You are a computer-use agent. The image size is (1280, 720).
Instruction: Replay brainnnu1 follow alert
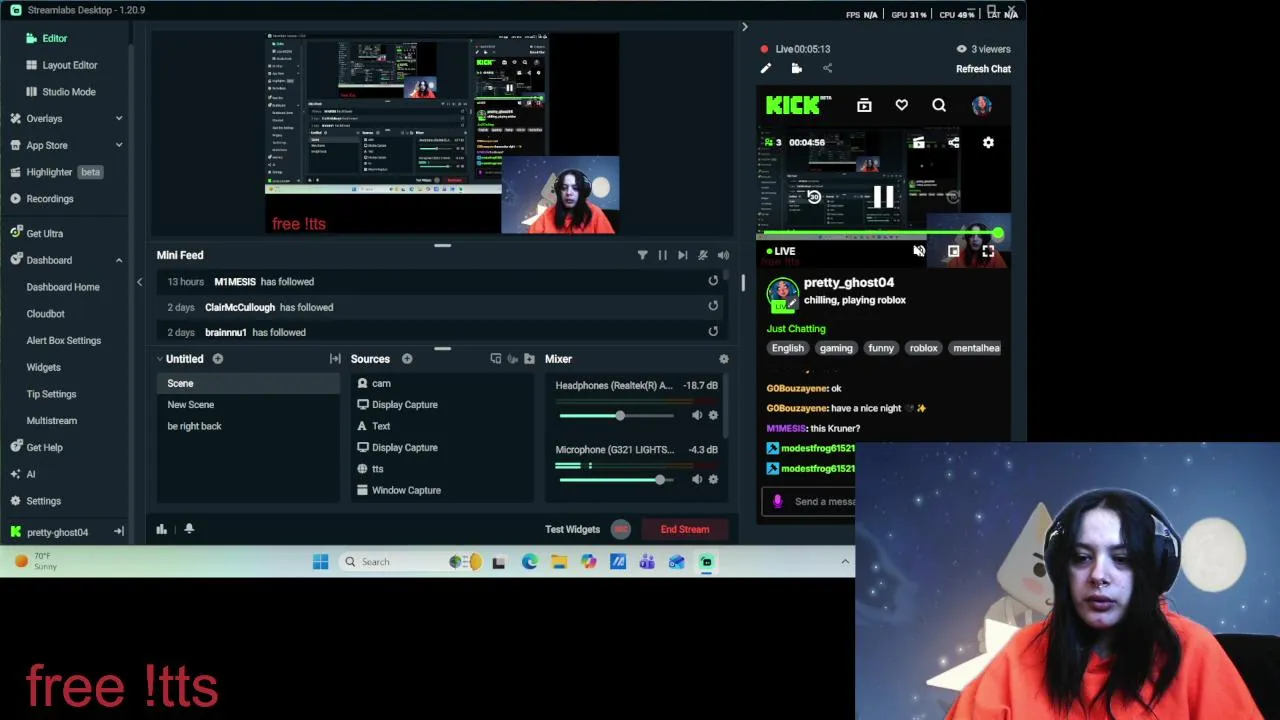point(713,332)
